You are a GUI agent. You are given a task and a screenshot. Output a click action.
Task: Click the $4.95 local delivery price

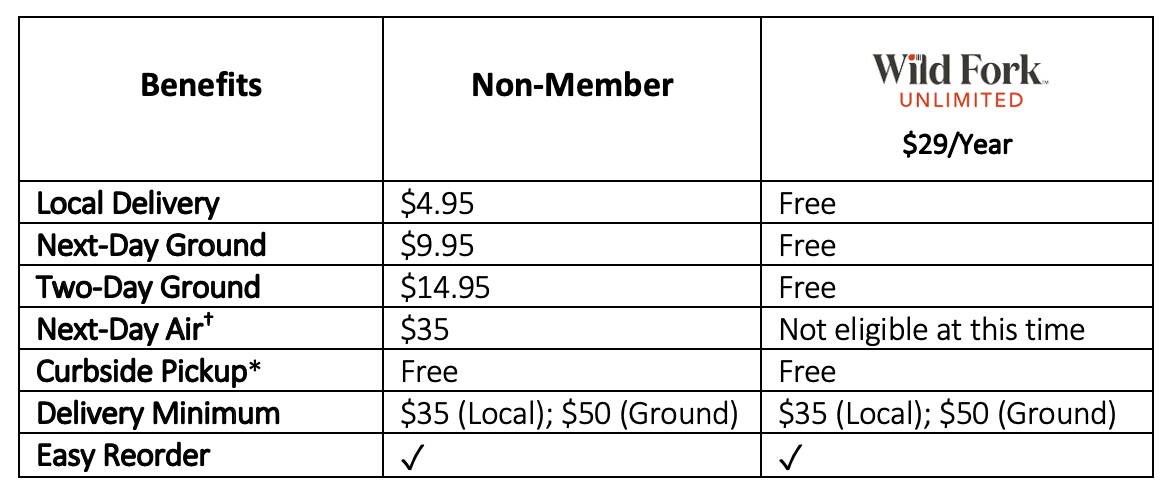[437, 204]
